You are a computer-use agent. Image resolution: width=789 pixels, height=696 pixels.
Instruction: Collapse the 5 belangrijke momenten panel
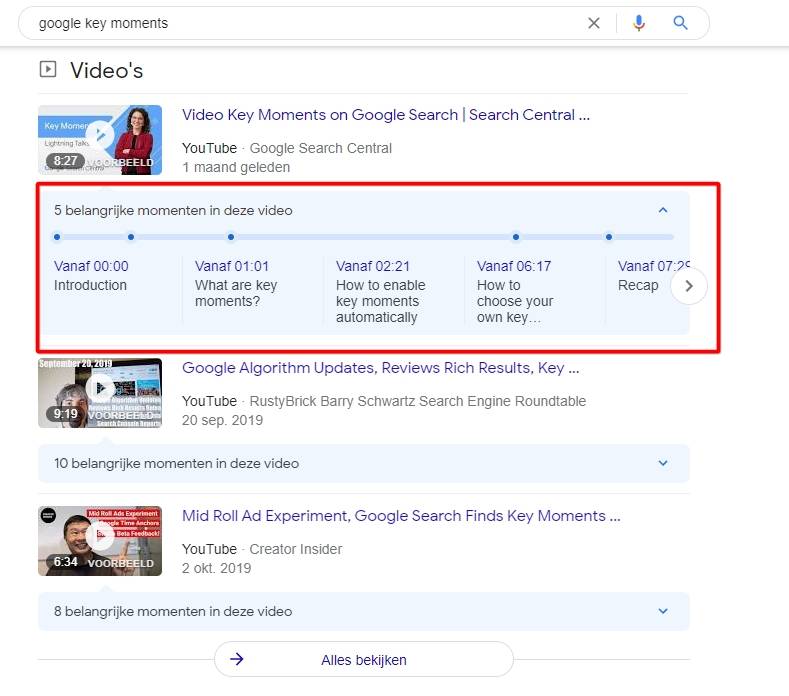(663, 210)
